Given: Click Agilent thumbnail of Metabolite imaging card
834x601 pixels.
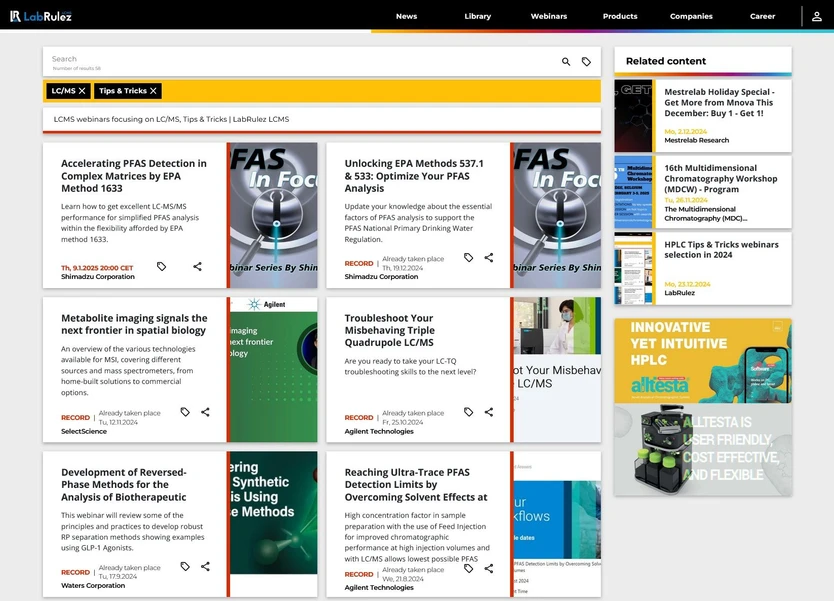Looking at the screenshot, I should [274, 370].
